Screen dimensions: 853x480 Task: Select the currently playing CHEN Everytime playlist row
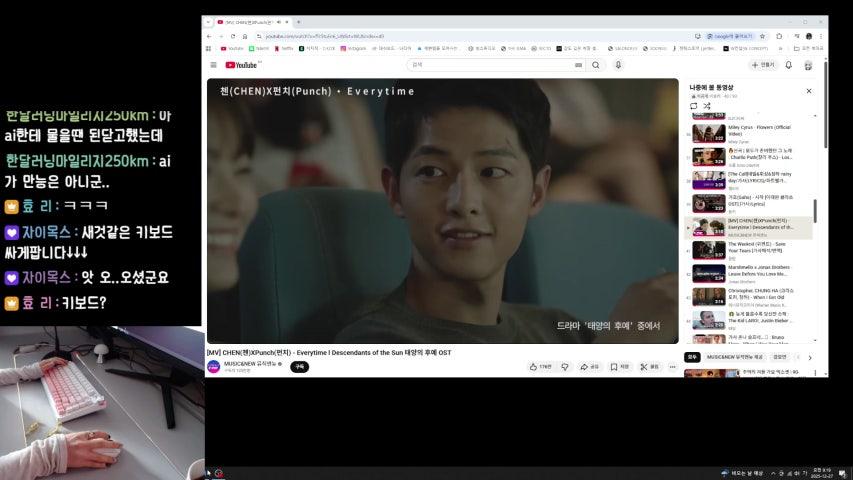pyautogui.click(x=749, y=227)
